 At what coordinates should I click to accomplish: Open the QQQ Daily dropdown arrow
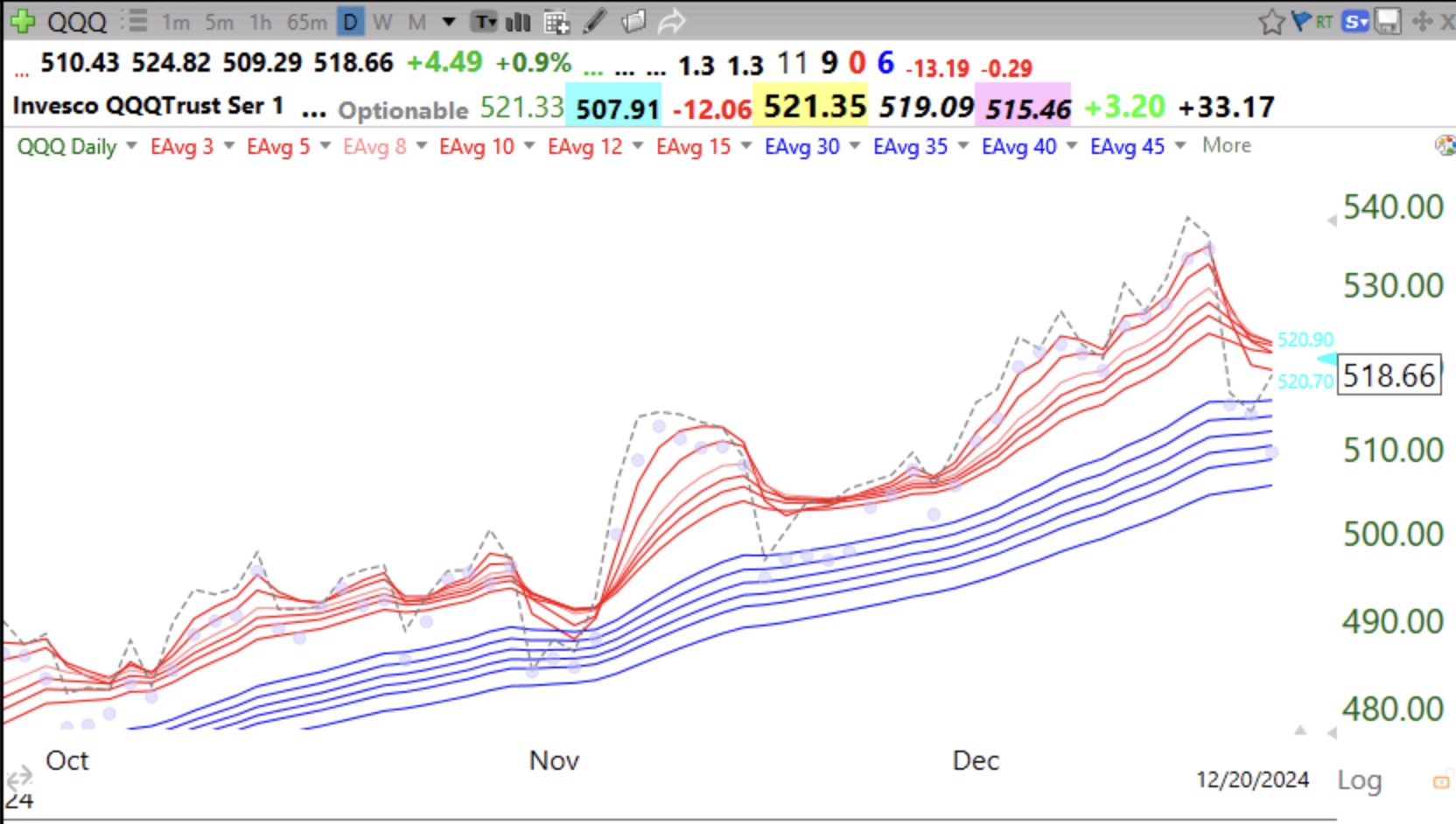click(131, 146)
